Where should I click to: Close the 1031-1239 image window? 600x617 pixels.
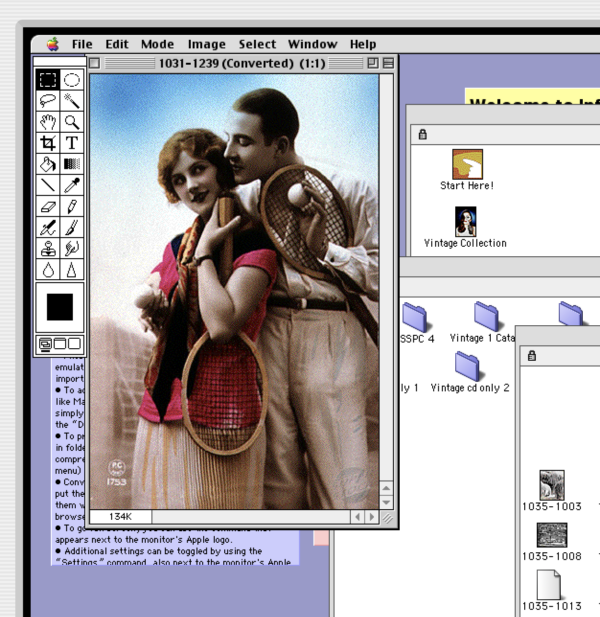pyautogui.click(x=94, y=63)
